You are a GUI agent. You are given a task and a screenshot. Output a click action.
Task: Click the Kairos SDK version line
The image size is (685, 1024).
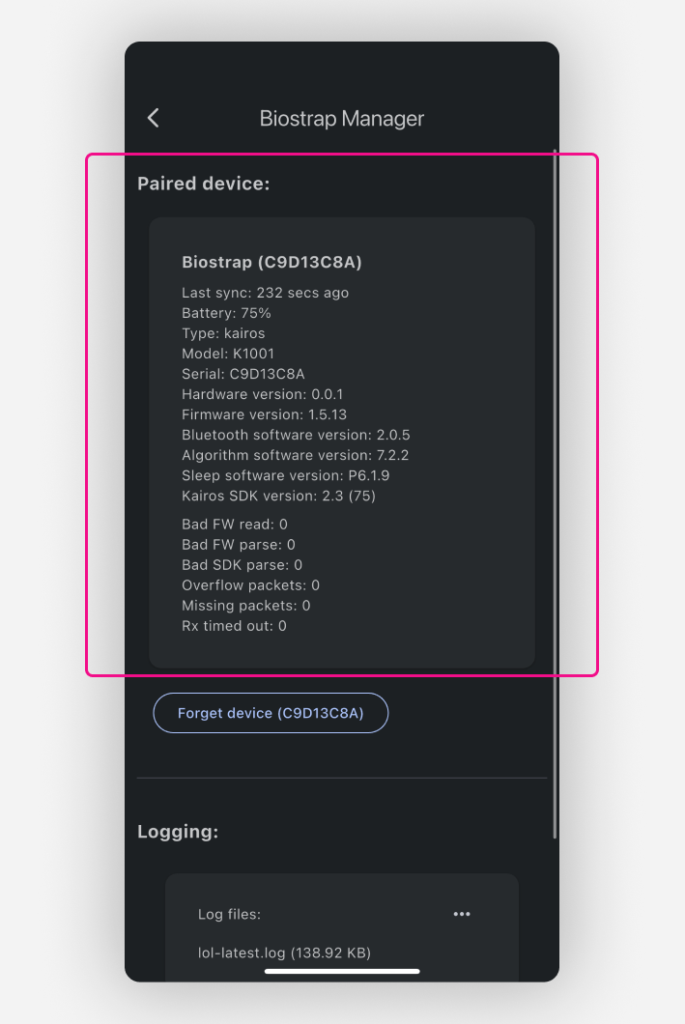(x=278, y=496)
